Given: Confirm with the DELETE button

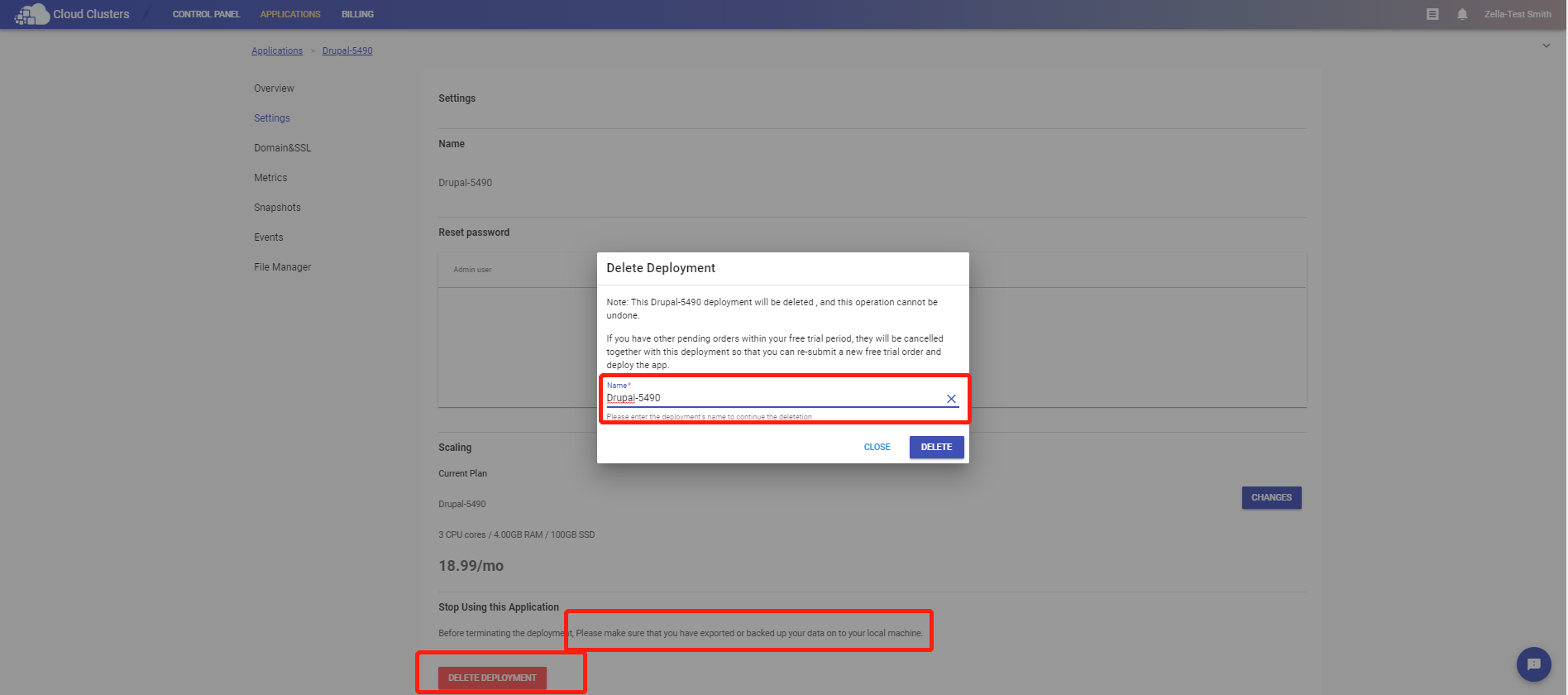Looking at the screenshot, I should pyautogui.click(x=936, y=447).
